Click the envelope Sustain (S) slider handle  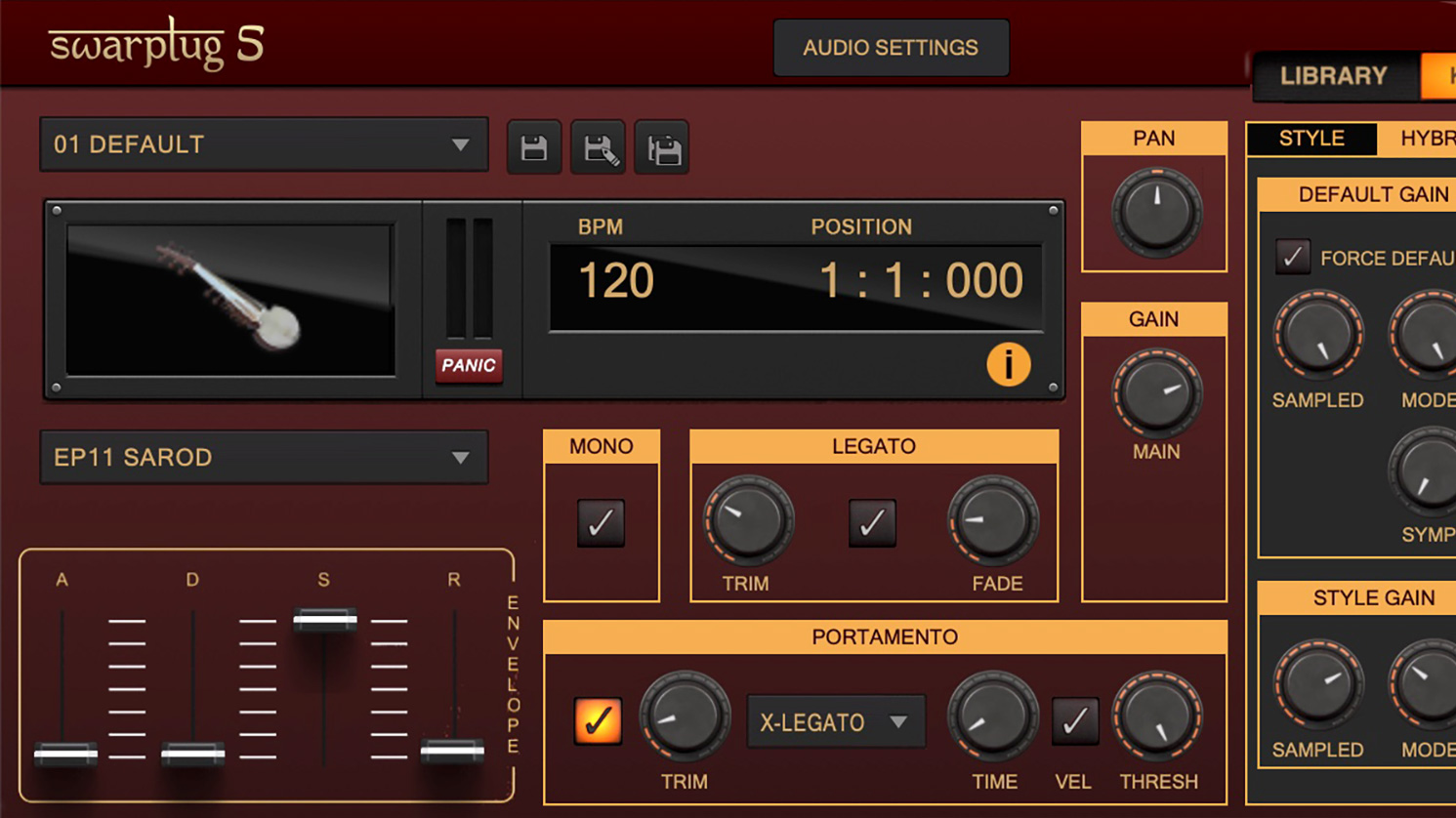[x=325, y=620]
